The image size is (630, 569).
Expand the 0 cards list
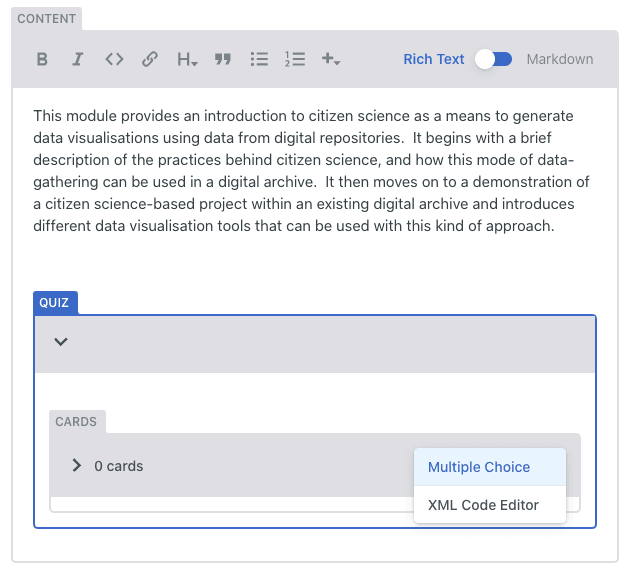(77, 466)
